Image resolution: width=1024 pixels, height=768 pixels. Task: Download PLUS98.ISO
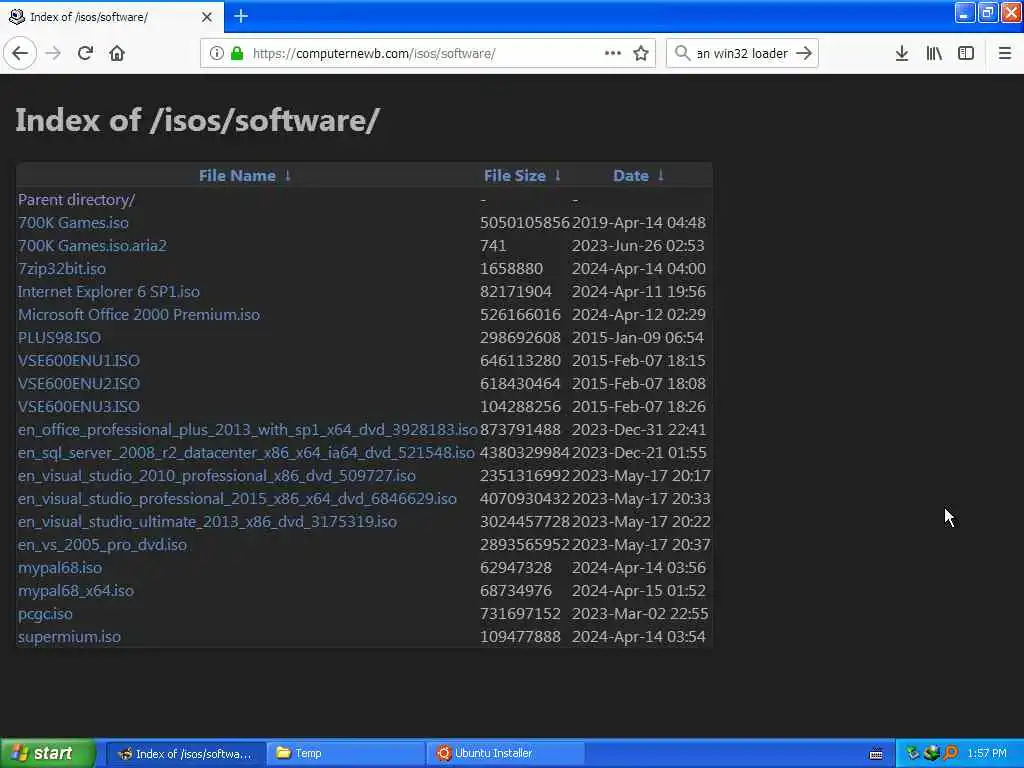pyautogui.click(x=59, y=338)
